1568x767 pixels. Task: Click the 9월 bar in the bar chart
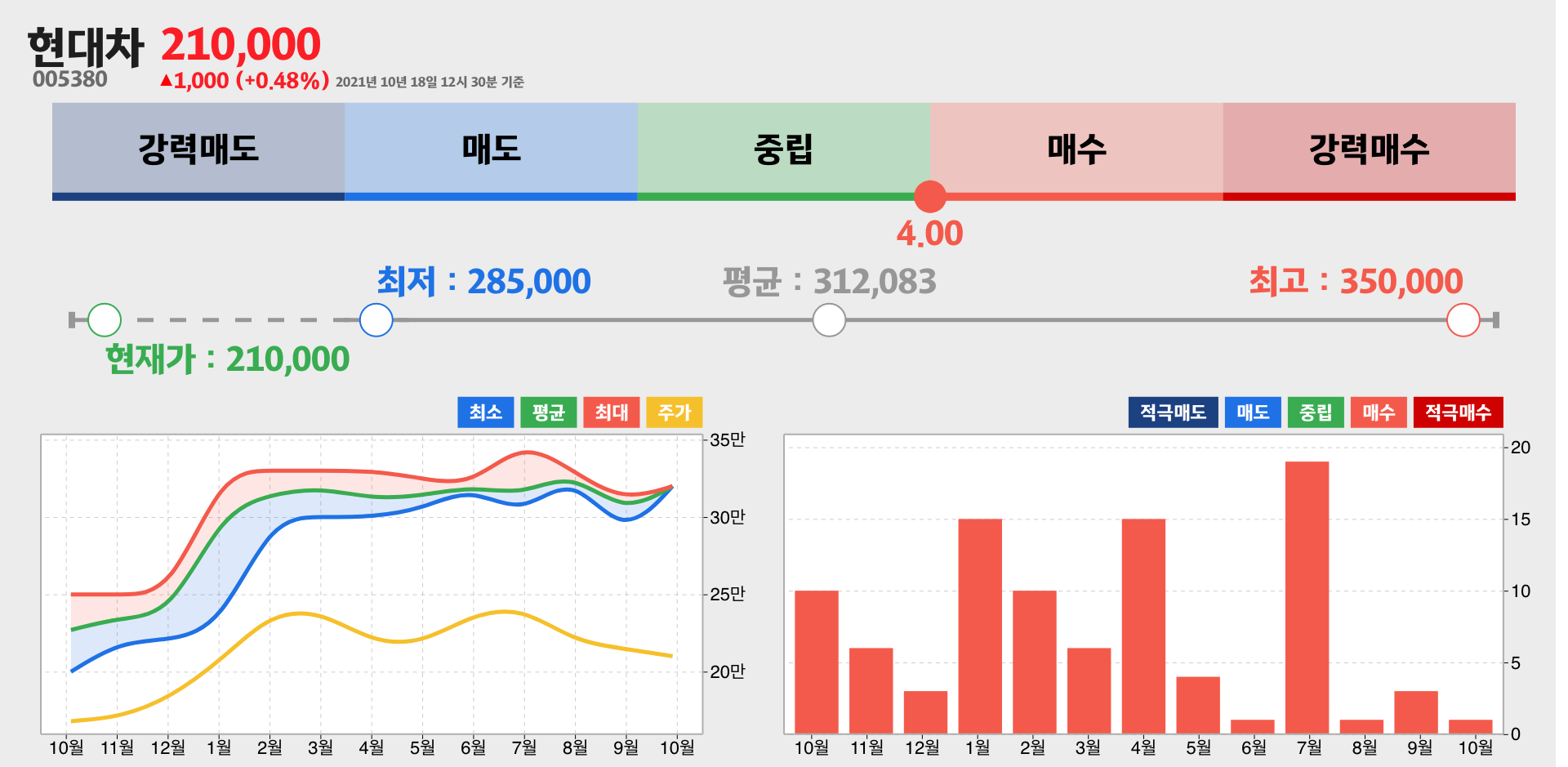pyautogui.click(x=1416, y=712)
